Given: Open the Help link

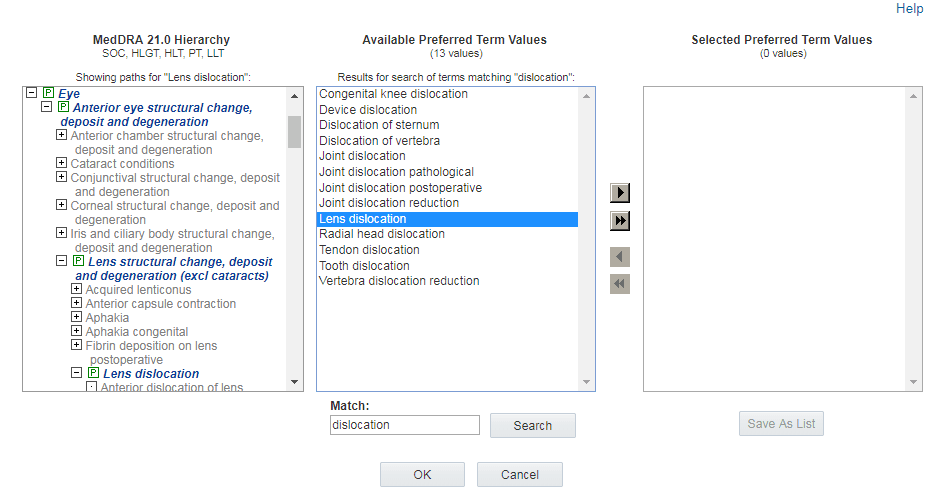Looking at the screenshot, I should point(909,9).
